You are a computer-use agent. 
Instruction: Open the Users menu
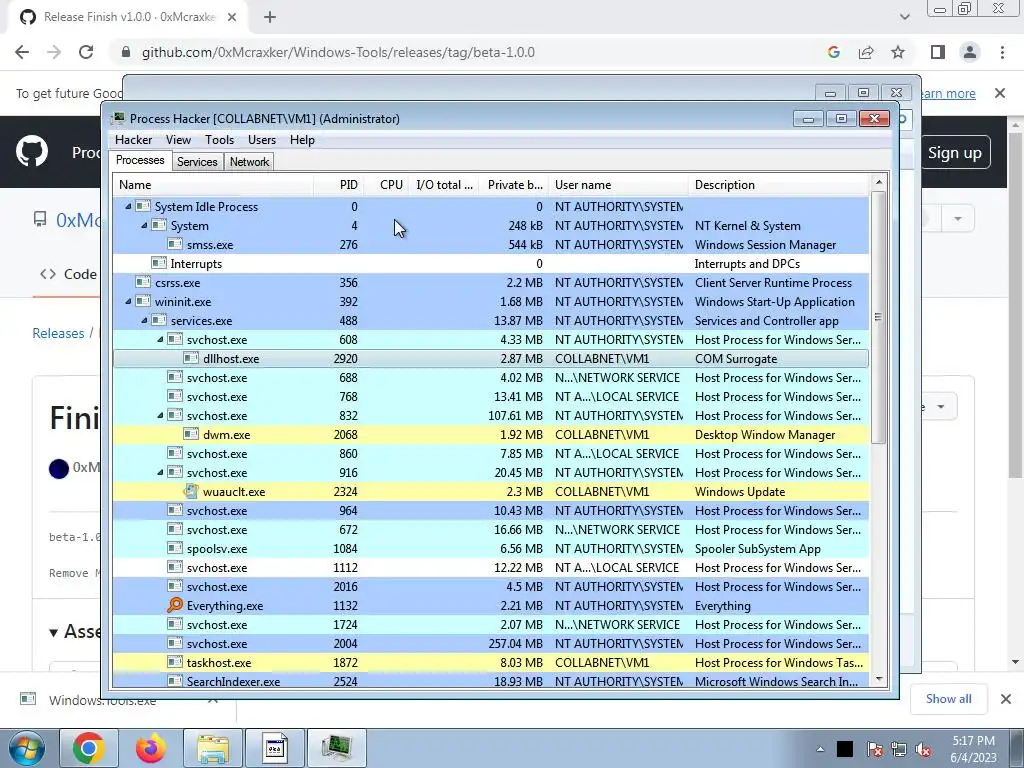tap(262, 140)
